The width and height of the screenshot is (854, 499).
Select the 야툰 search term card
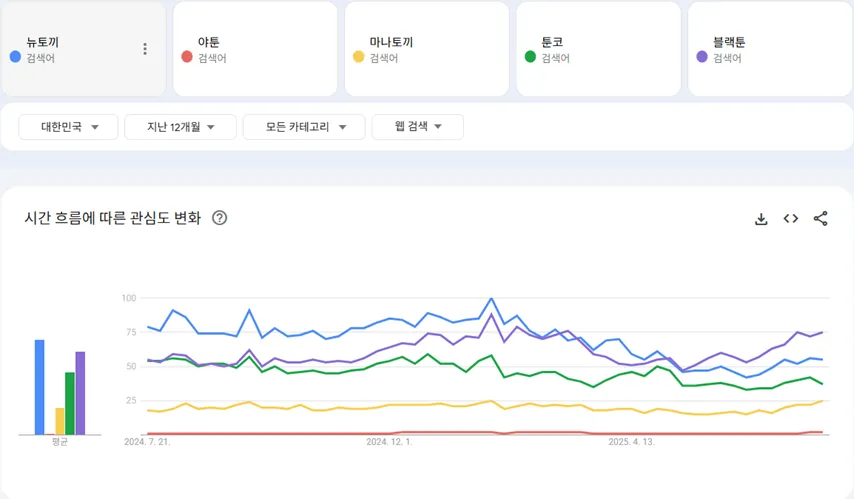pos(255,49)
